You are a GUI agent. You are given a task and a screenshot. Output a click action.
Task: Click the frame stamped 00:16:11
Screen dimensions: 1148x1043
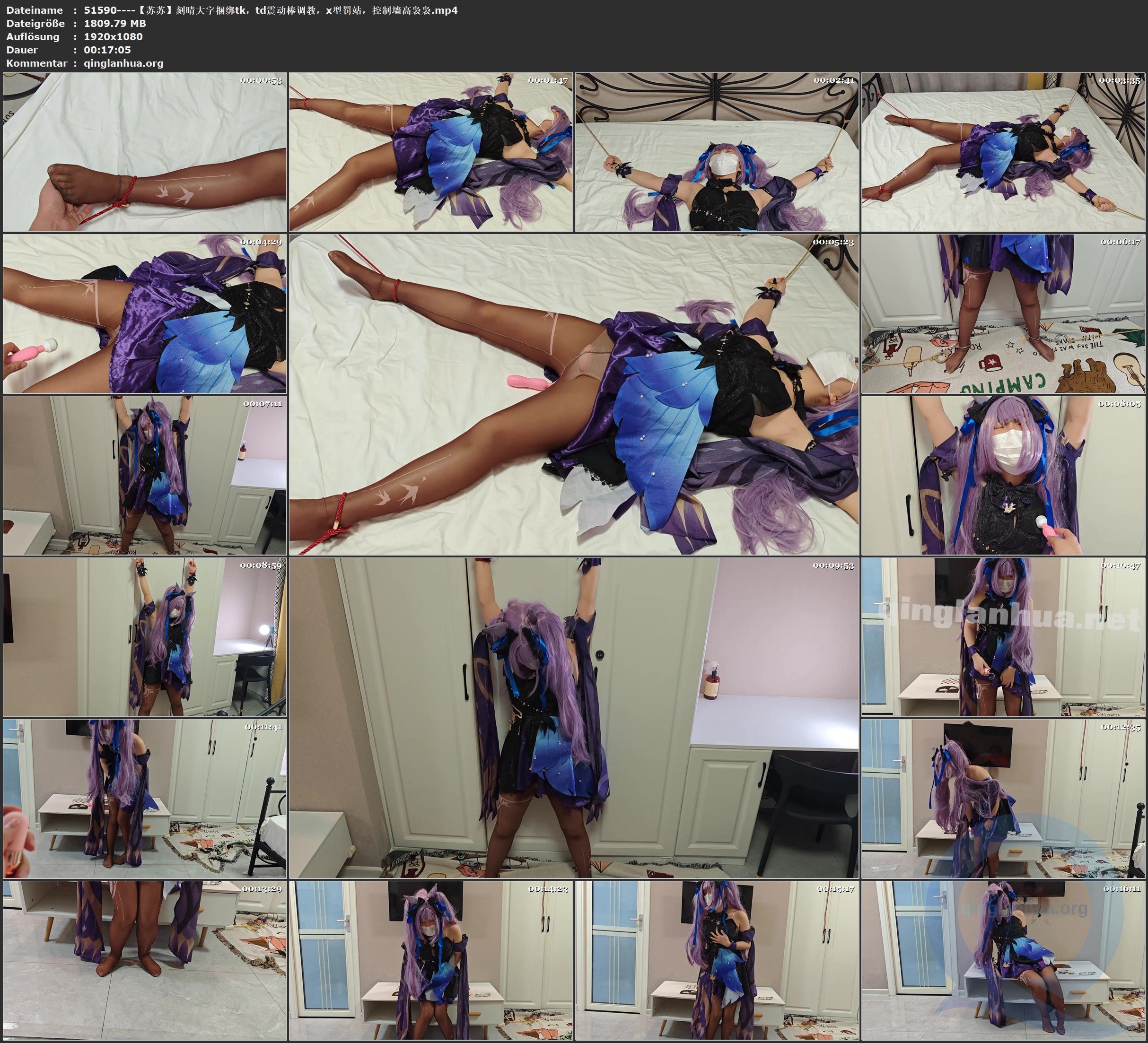pyautogui.click(x=1003, y=960)
